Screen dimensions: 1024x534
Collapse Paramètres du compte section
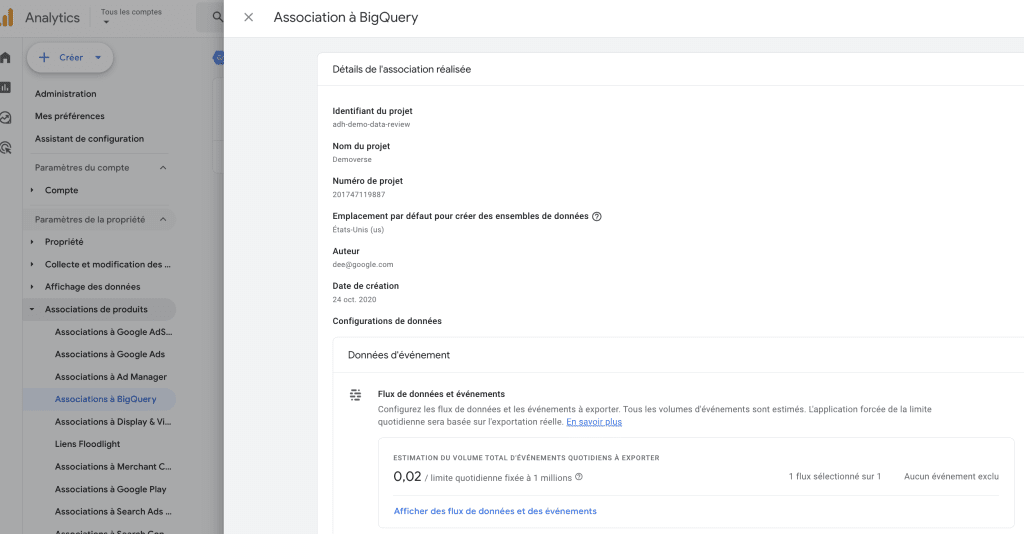[x=163, y=168]
